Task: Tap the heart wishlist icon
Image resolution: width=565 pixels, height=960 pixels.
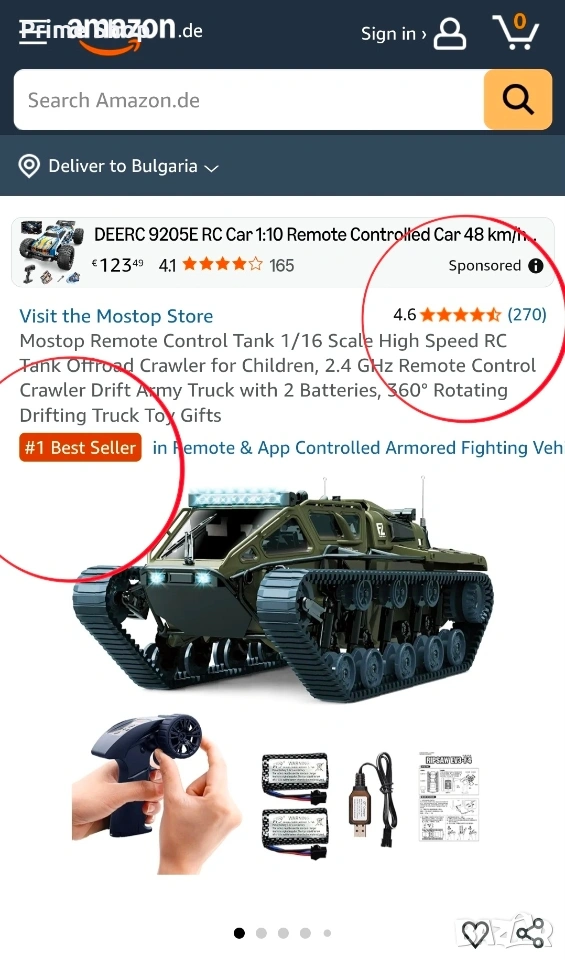Action: coord(475,933)
